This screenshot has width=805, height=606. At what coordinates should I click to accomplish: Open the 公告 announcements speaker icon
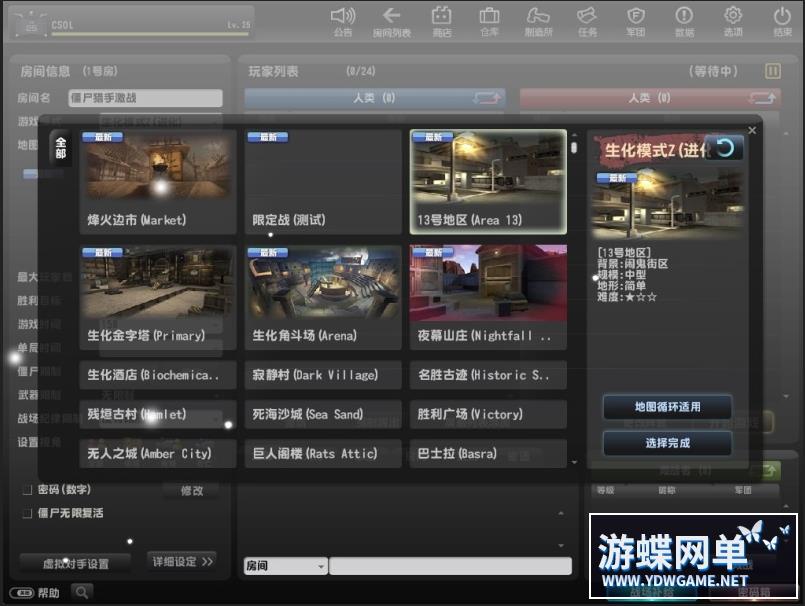(x=343, y=17)
